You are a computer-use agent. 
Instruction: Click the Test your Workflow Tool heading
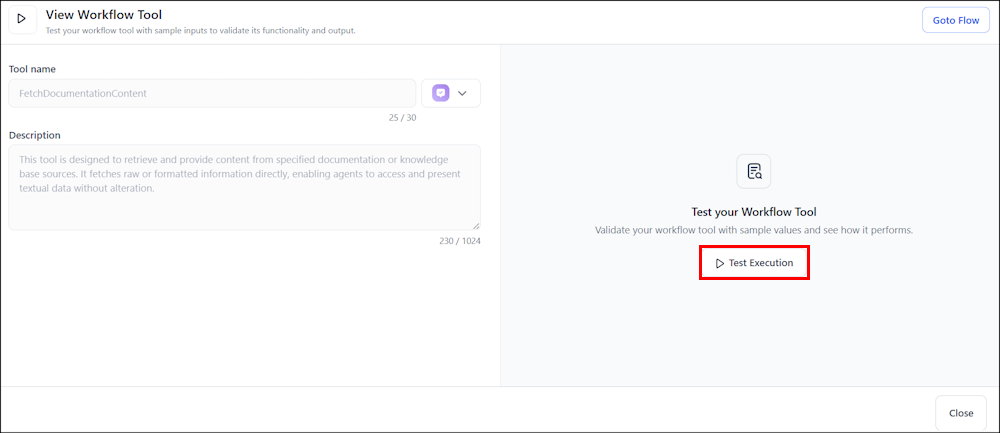click(x=754, y=212)
